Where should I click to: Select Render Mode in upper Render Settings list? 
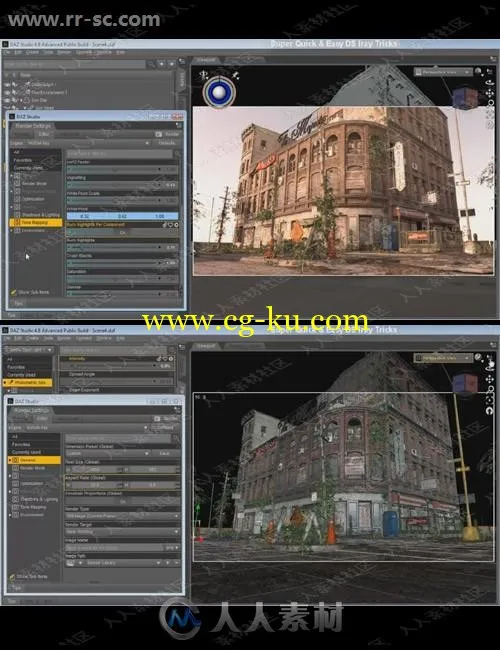tap(32, 183)
